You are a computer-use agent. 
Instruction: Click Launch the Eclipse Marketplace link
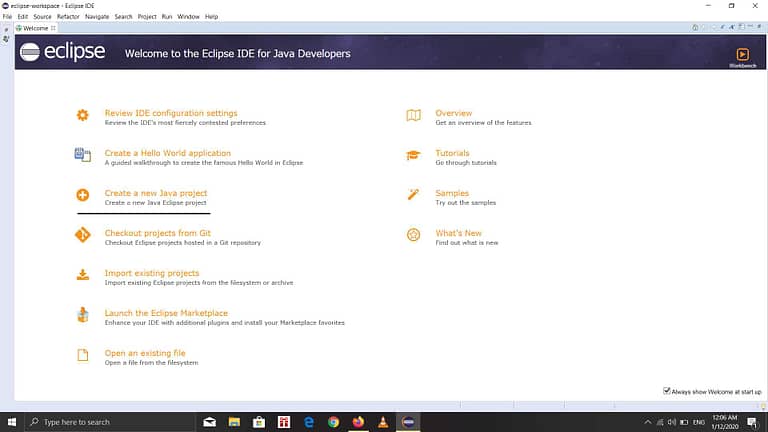pos(166,313)
